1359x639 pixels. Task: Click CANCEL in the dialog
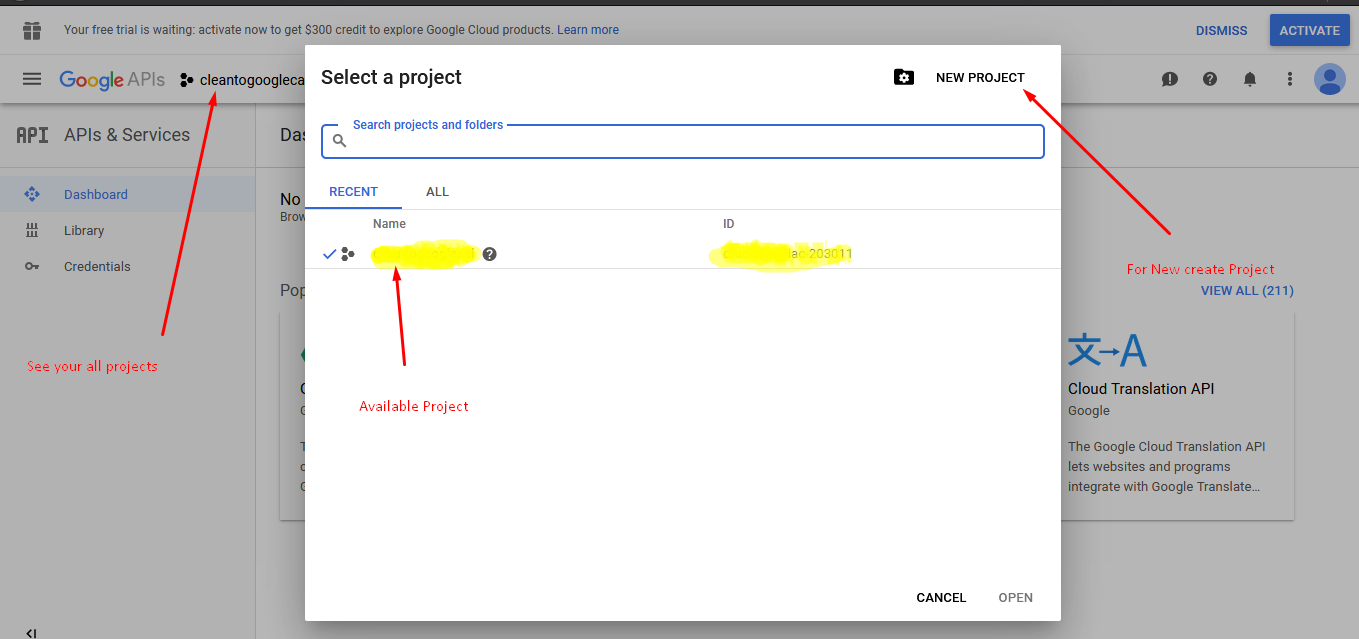941,598
